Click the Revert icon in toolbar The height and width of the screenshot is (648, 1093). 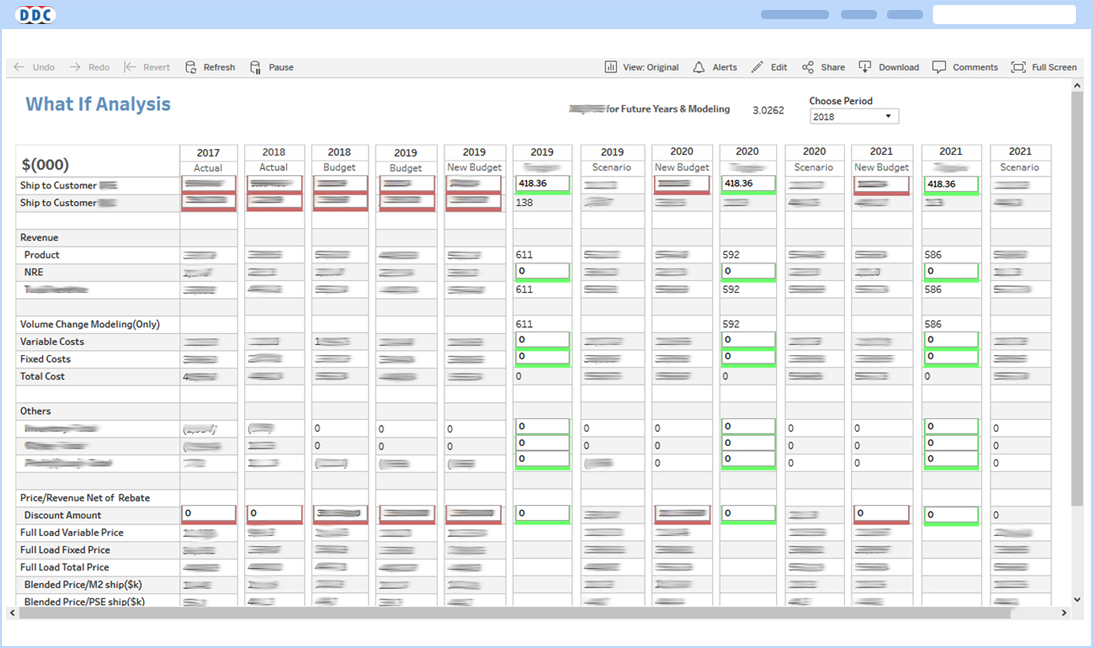pos(130,67)
